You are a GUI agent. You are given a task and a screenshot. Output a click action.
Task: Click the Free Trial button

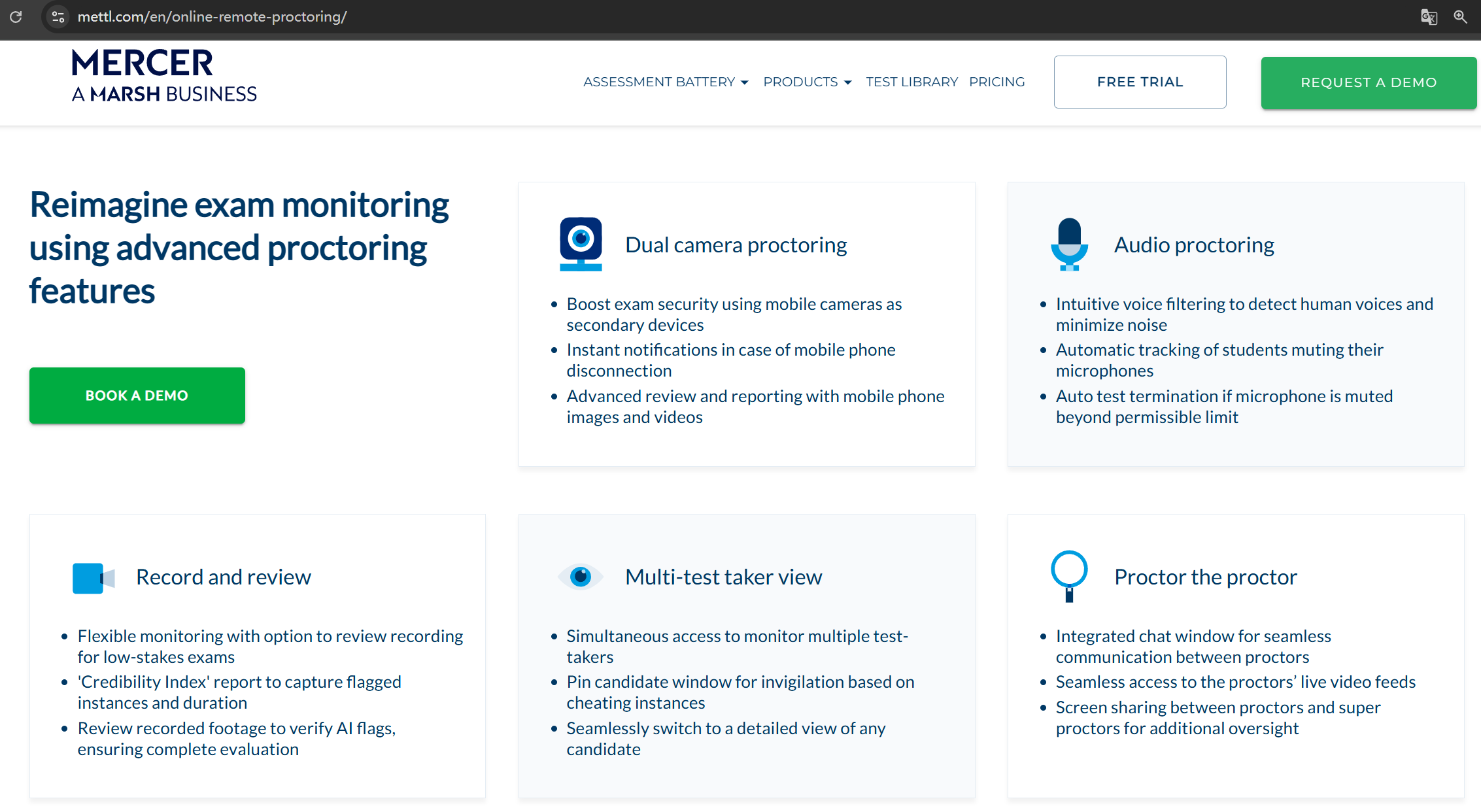pyautogui.click(x=1140, y=82)
